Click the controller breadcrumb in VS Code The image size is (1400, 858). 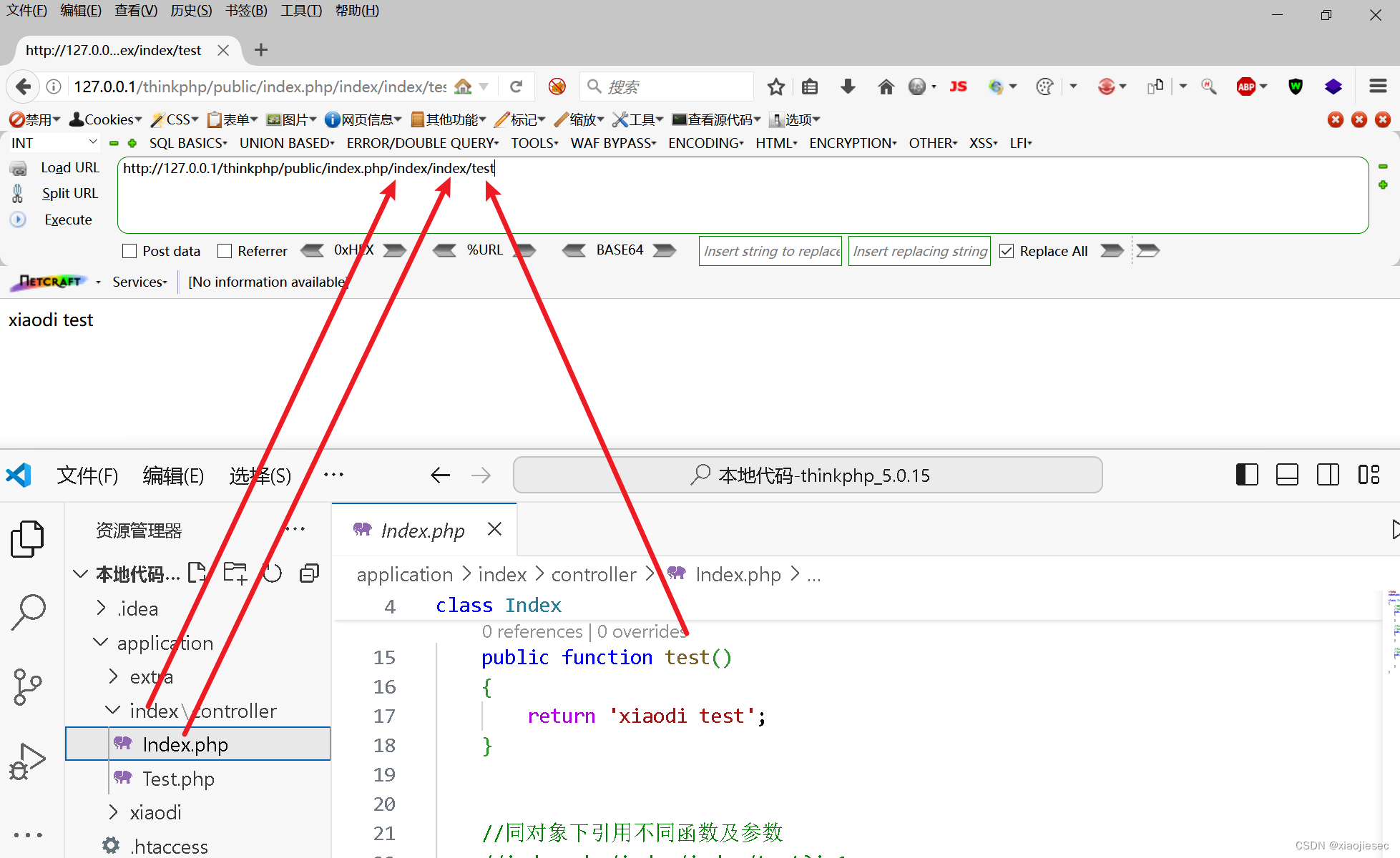tap(594, 574)
